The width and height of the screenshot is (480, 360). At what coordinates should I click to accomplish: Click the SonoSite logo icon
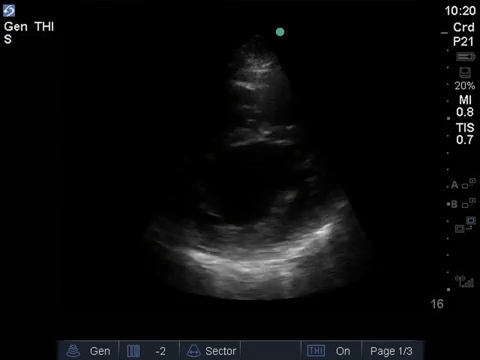pyautogui.click(x=9, y=11)
